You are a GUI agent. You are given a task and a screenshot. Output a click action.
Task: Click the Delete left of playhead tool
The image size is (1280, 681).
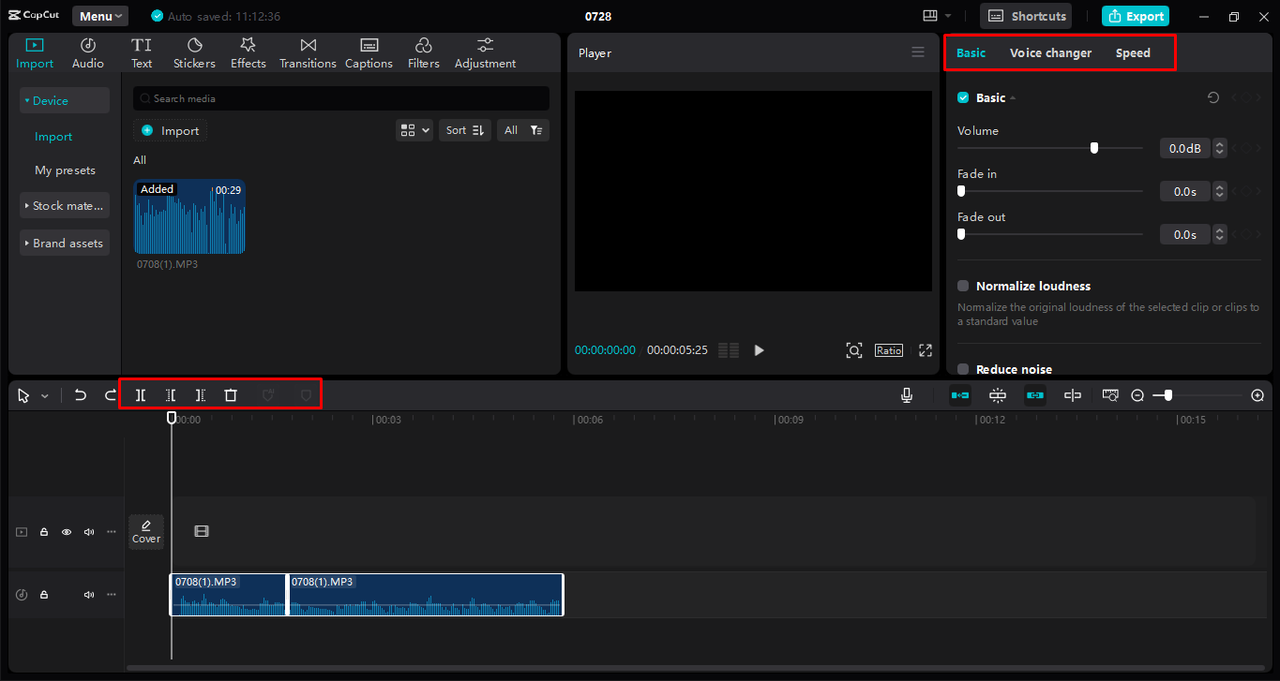pos(171,395)
